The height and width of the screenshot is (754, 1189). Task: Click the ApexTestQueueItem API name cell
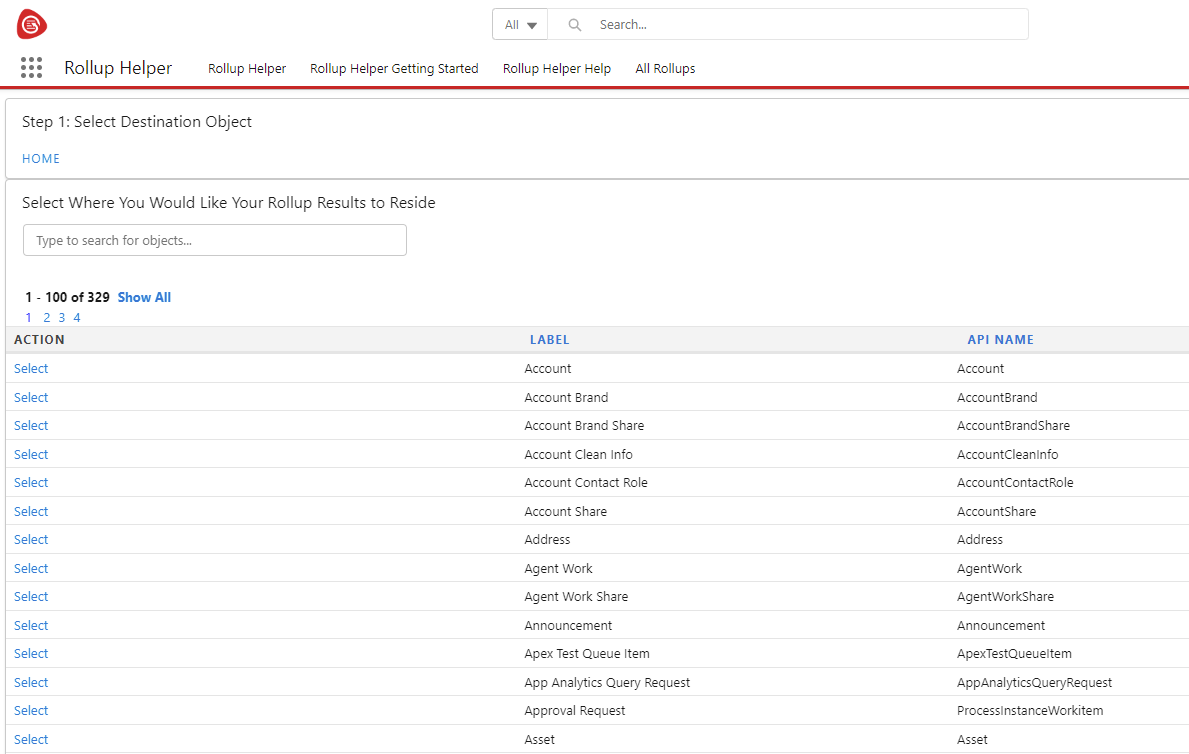coord(1014,653)
